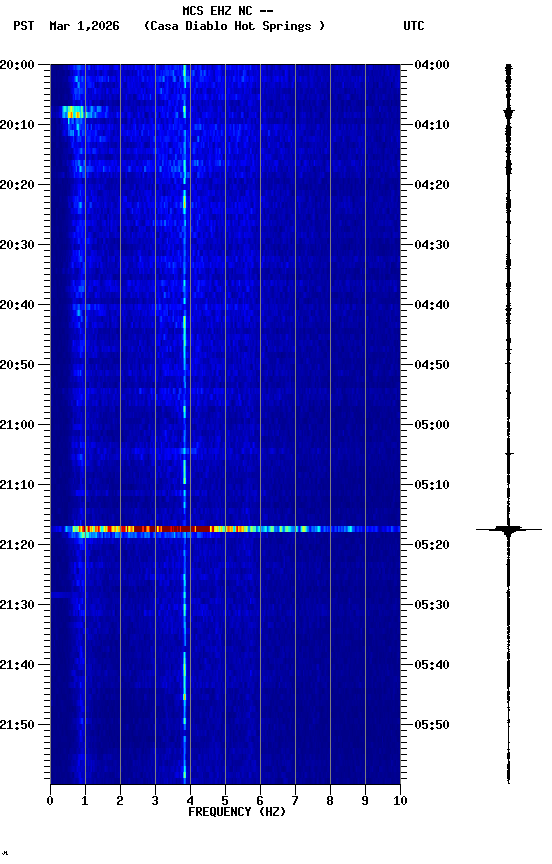Click the 05:30 UTC time label
552x864 pixels.
tap(432, 605)
